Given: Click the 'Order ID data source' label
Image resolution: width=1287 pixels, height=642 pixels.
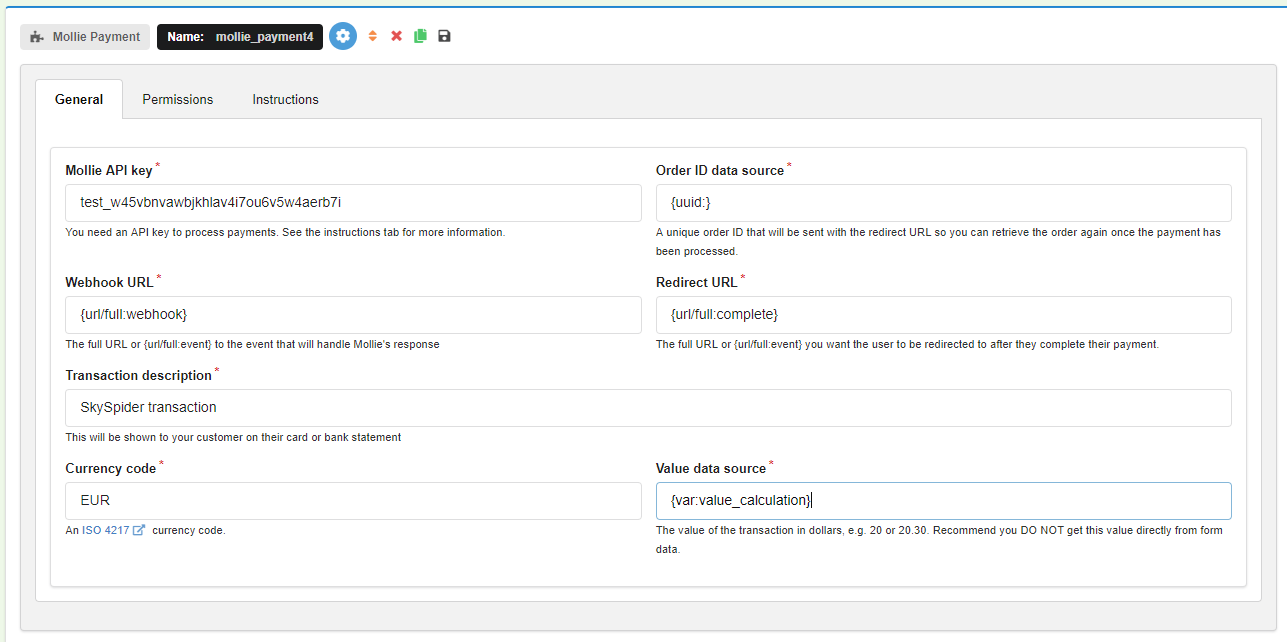Looking at the screenshot, I should pos(720,171).
